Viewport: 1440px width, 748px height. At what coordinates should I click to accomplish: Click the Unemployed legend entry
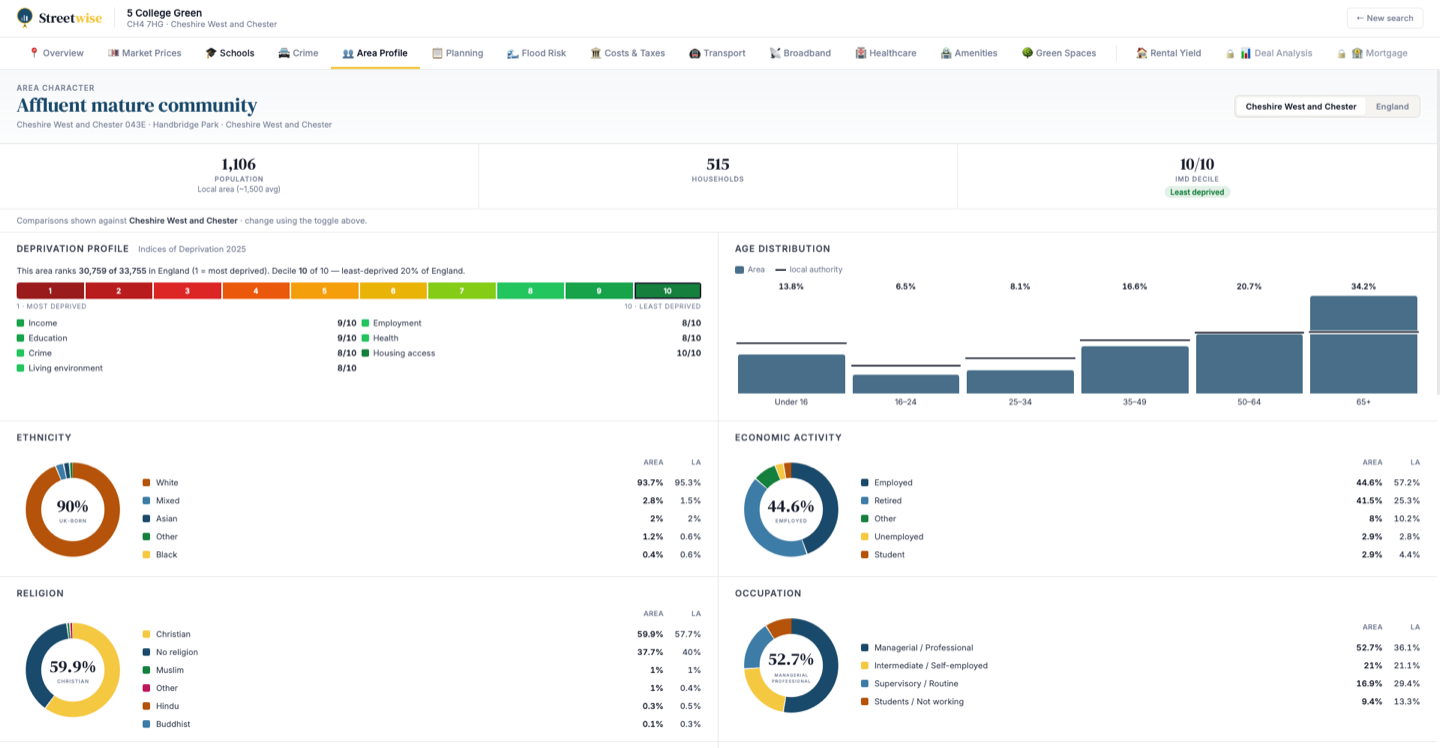point(1140,536)
